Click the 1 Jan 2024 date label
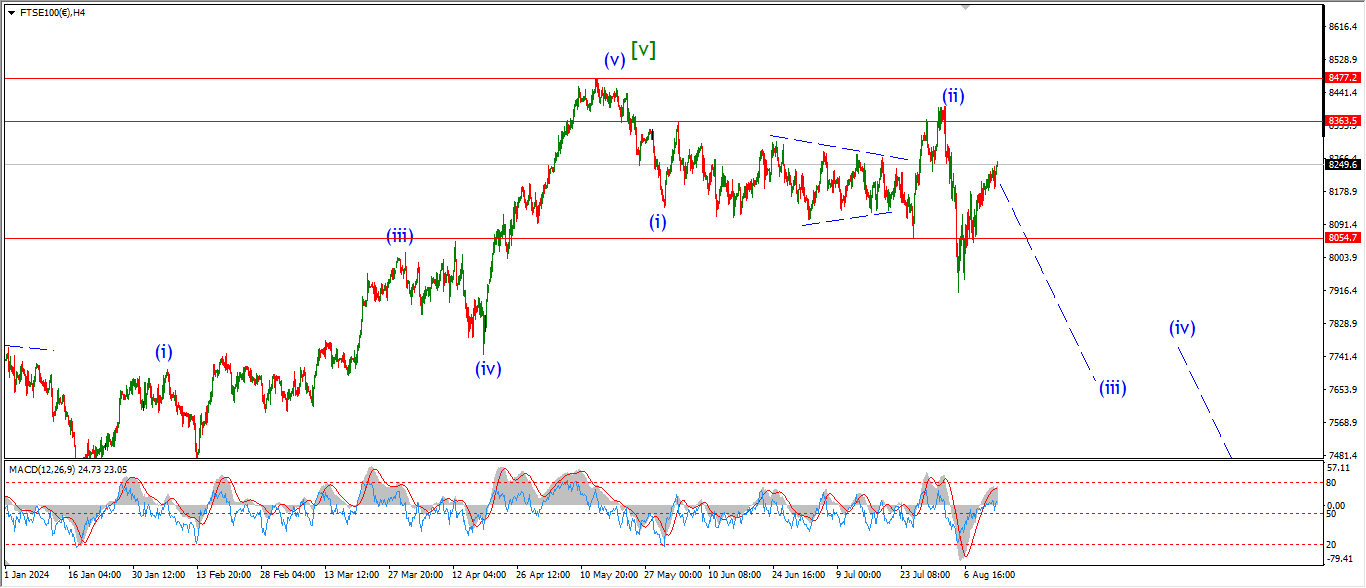 tap(26, 576)
